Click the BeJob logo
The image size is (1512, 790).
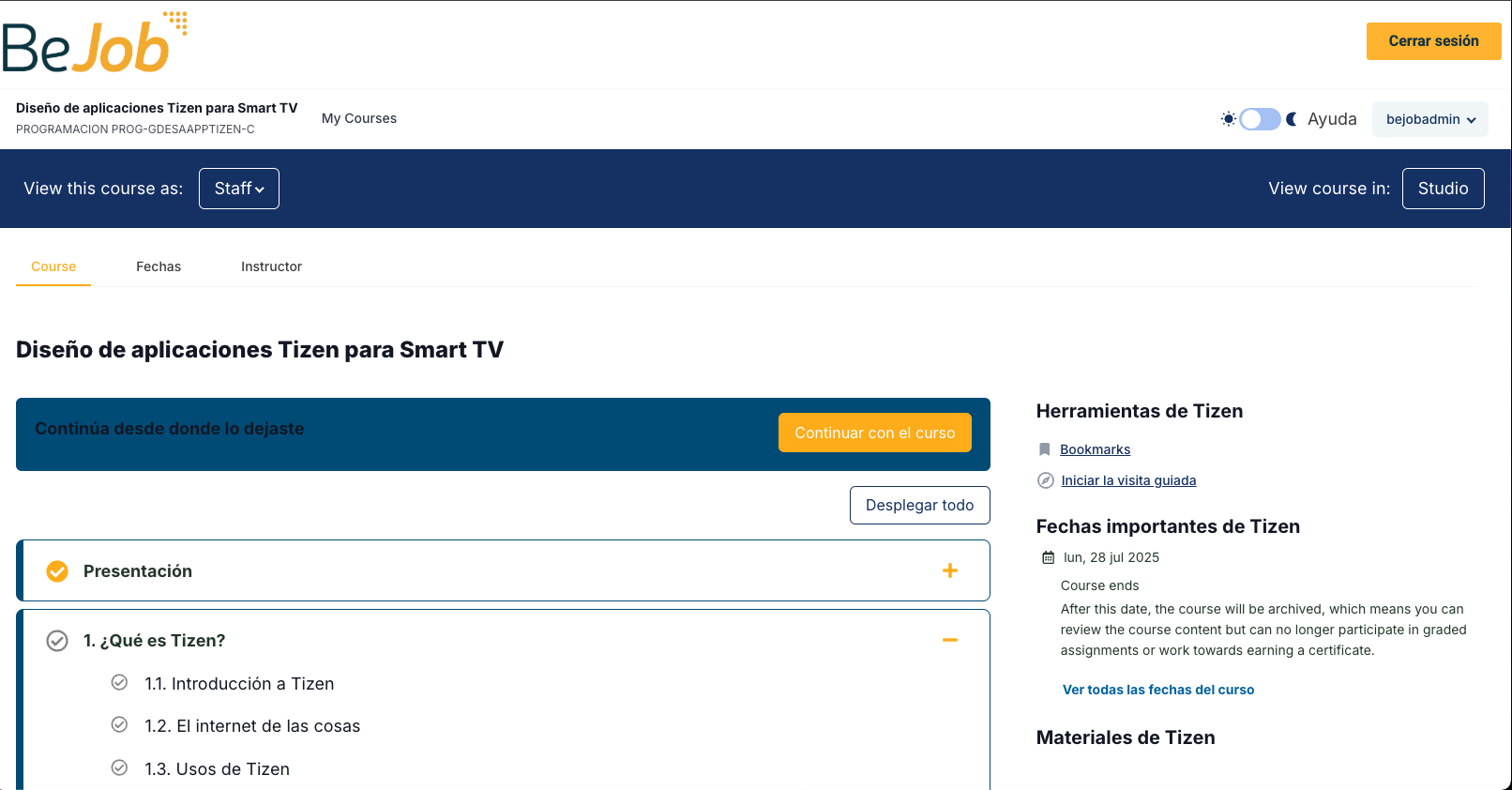[95, 43]
